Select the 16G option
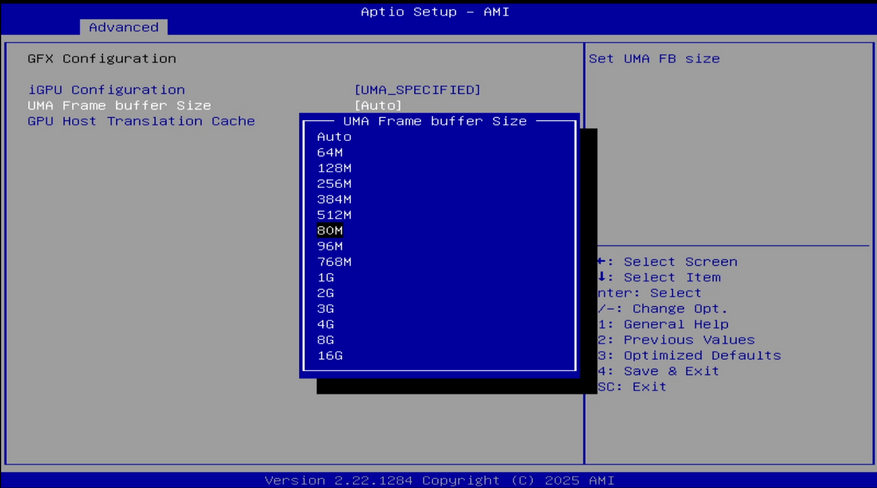Screen dimensions: 877x488 coord(329,356)
